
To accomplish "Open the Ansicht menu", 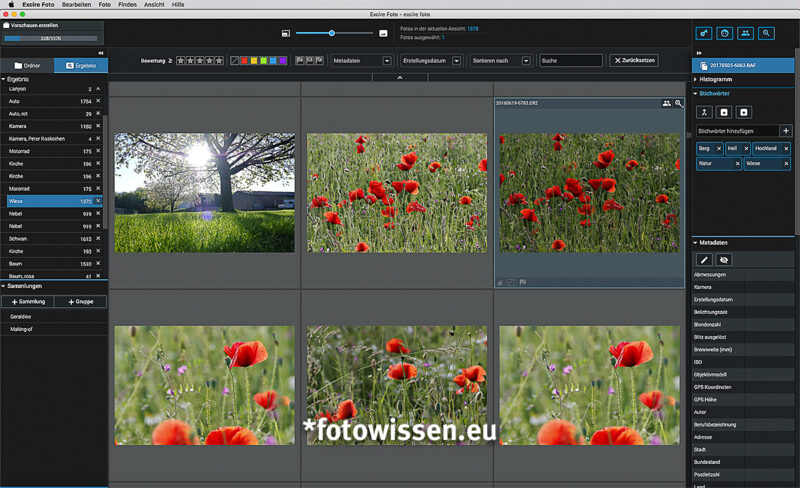I will 154,5.
